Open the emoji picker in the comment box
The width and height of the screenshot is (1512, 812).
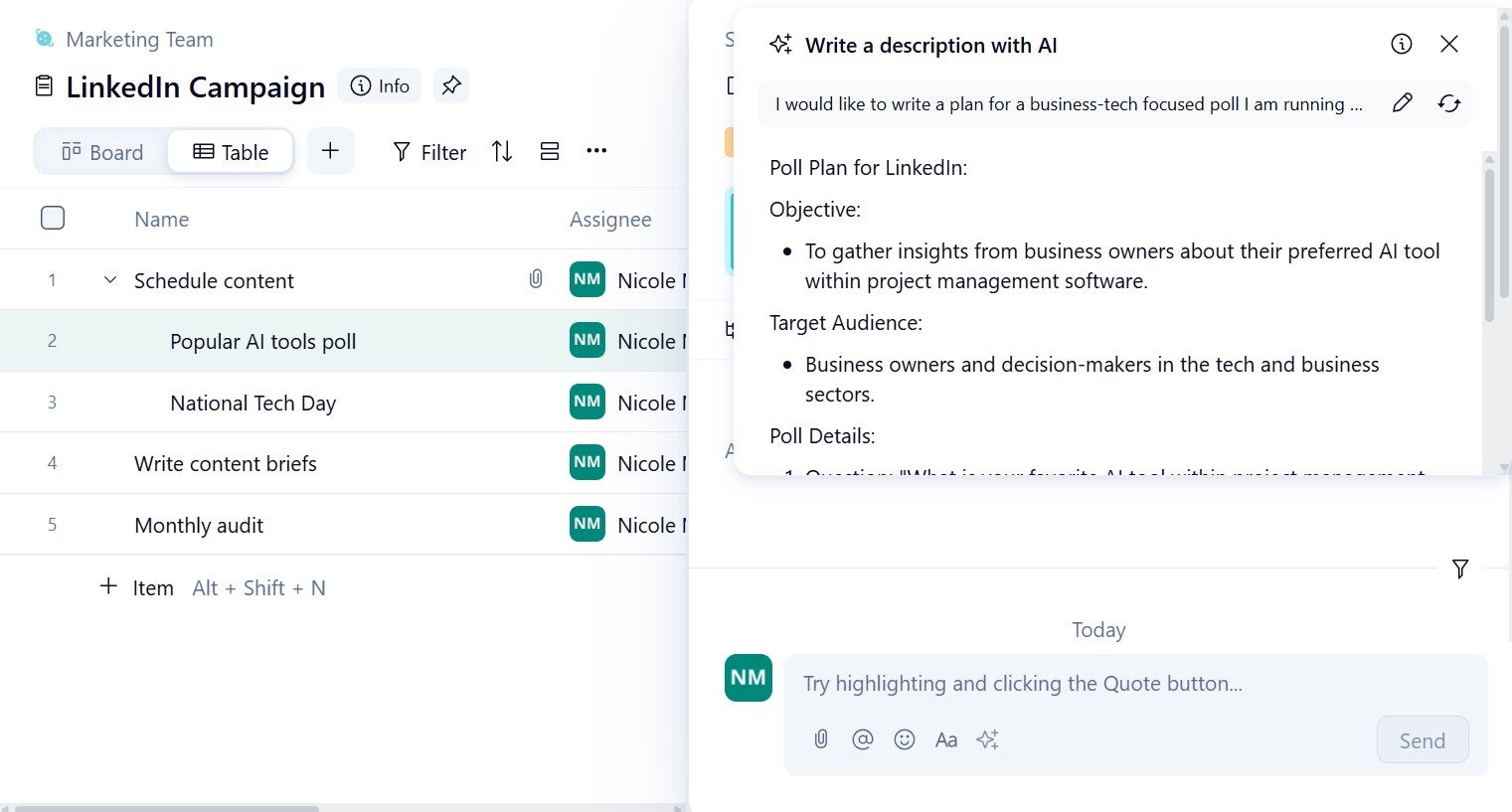pyautogui.click(x=904, y=739)
